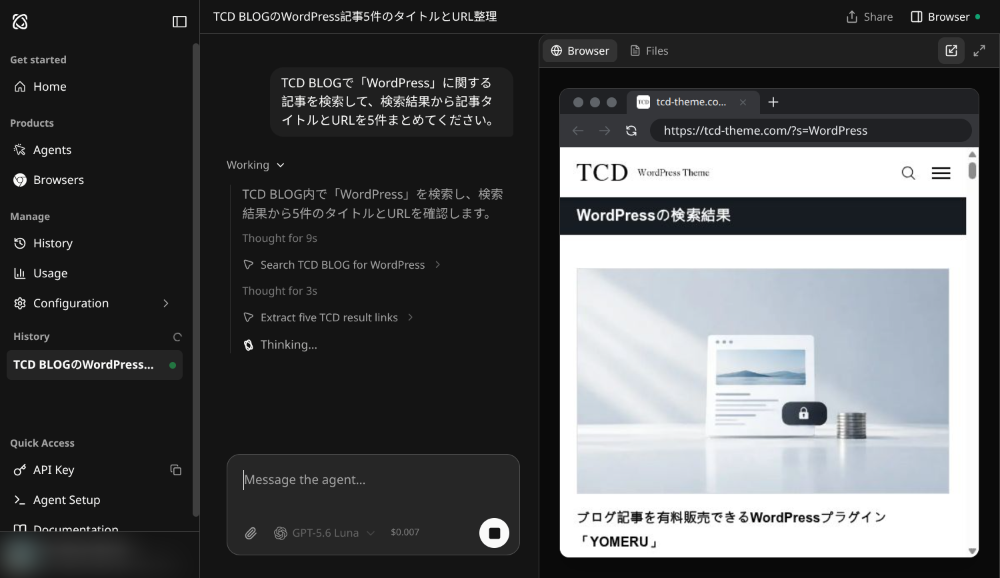This screenshot has height=578, width=1000.
Task: Open a new browser tab with plus
Action: pyautogui.click(x=773, y=102)
